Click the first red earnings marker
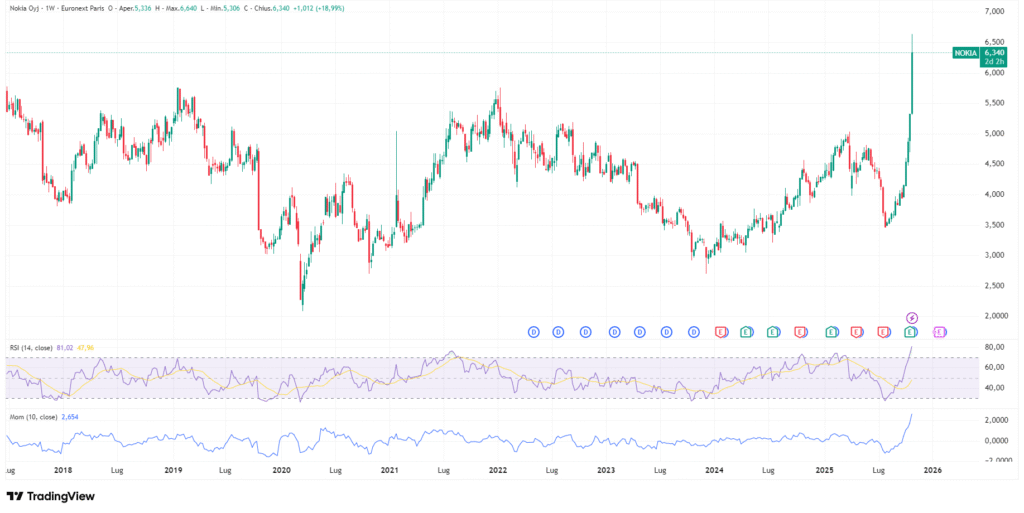 pyautogui.click(x=721, y=331)
